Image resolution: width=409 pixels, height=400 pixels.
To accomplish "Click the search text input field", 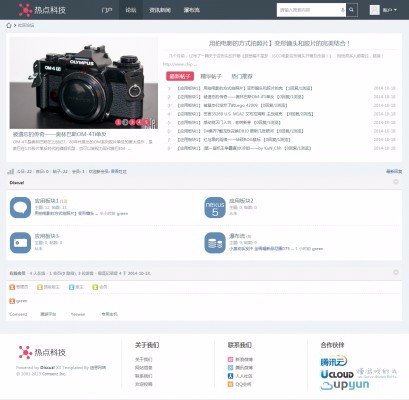I will click(308, 10).
